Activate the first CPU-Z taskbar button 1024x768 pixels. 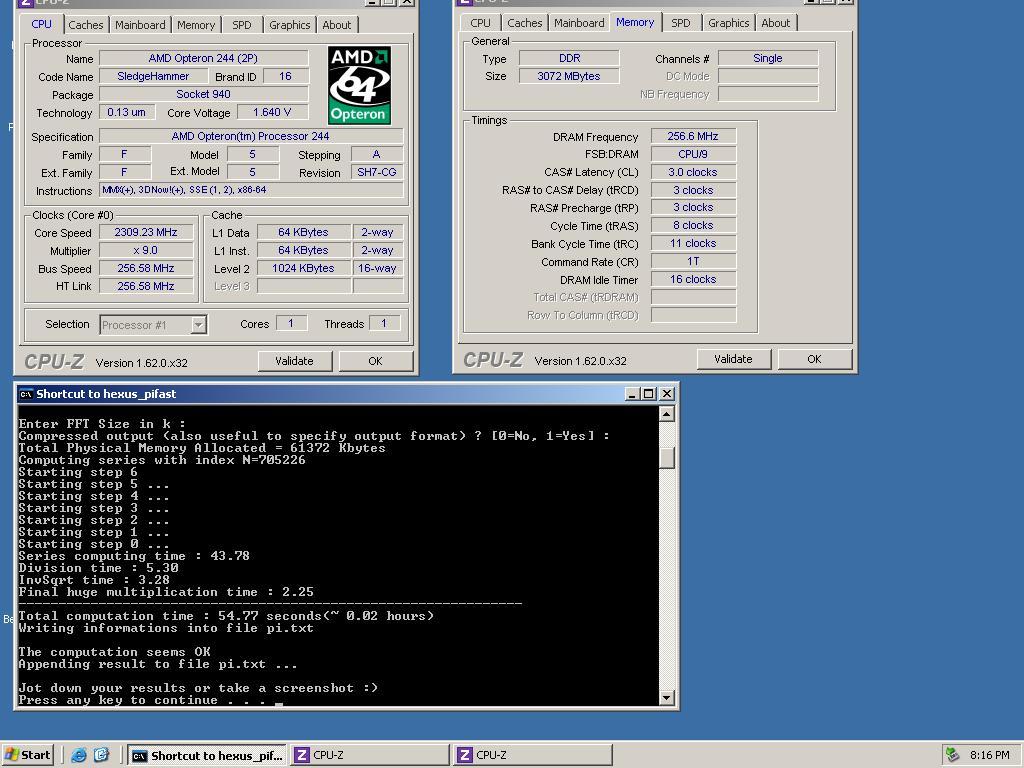click(369, 756)
